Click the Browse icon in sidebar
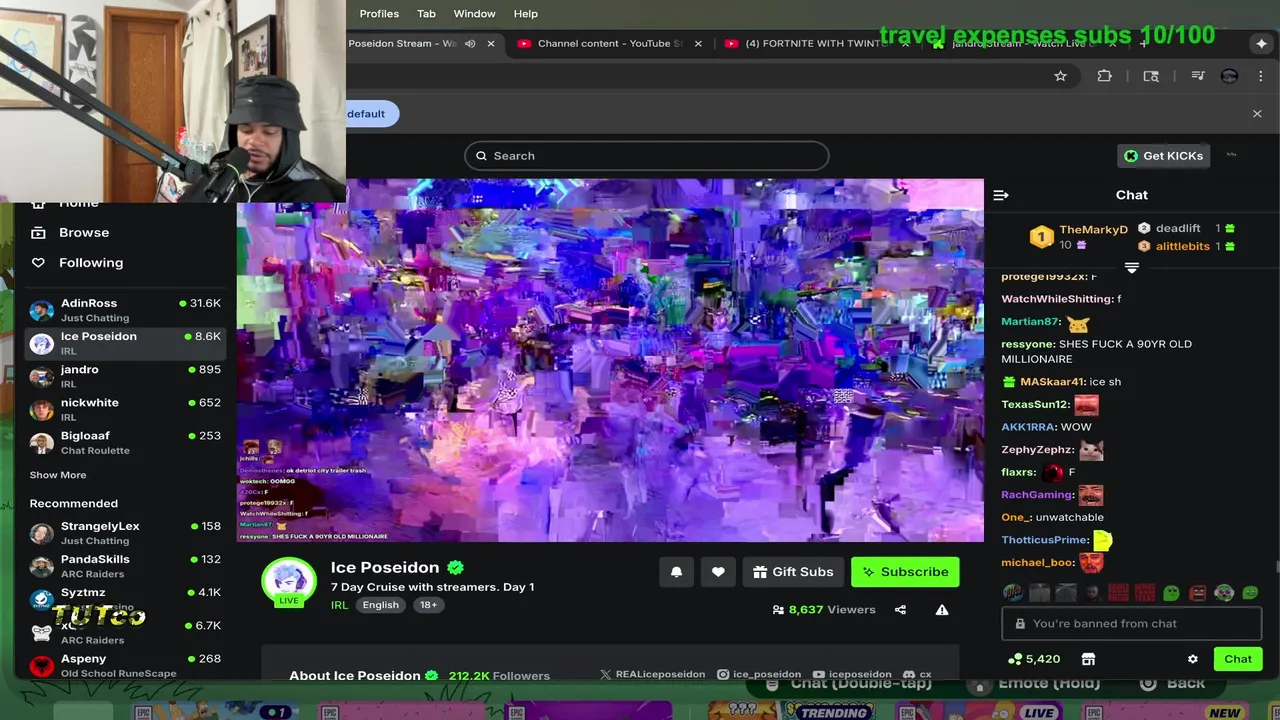Image resolution: width=1280 pixels, height=720 pixels. pyautogui.click(x=38, y=232)
